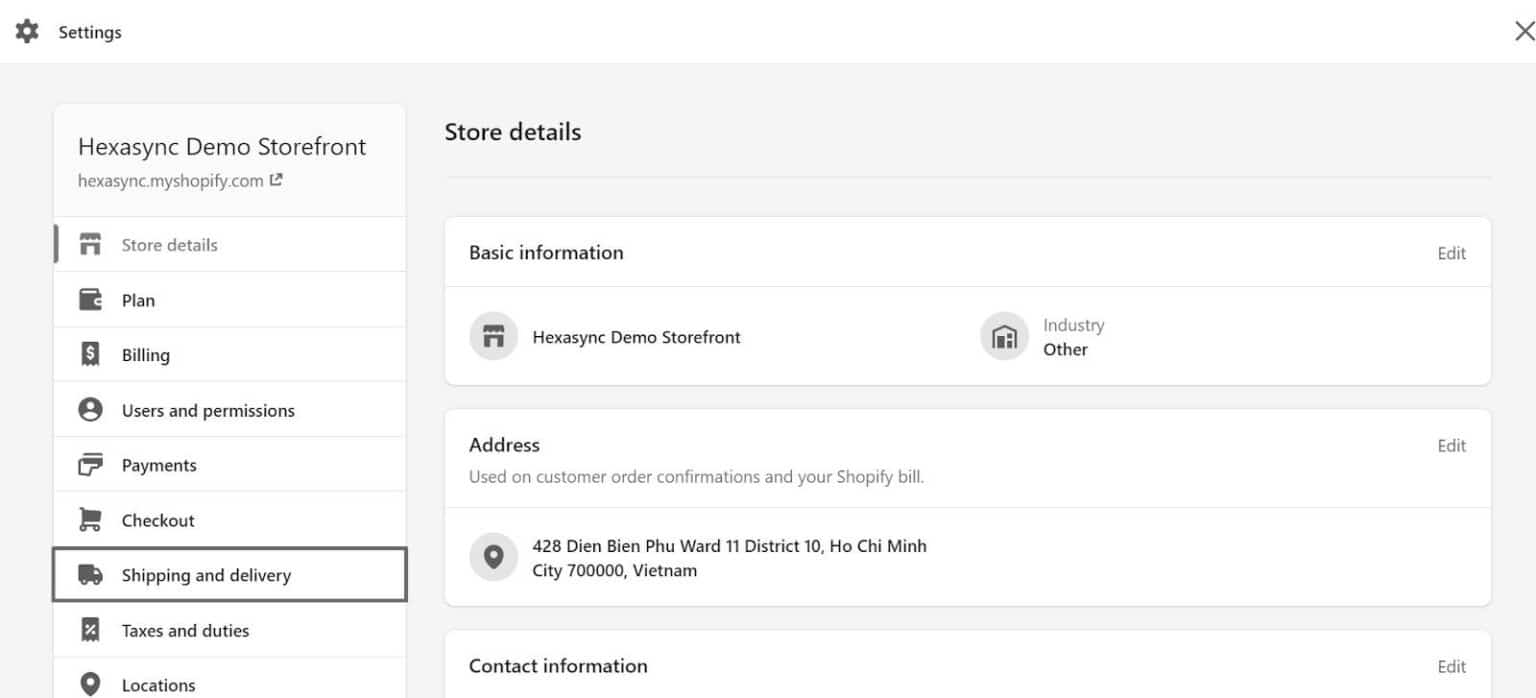Open Shipping via the truck icon
This screenshot has height=698, width=1536.
pos(89,574)
